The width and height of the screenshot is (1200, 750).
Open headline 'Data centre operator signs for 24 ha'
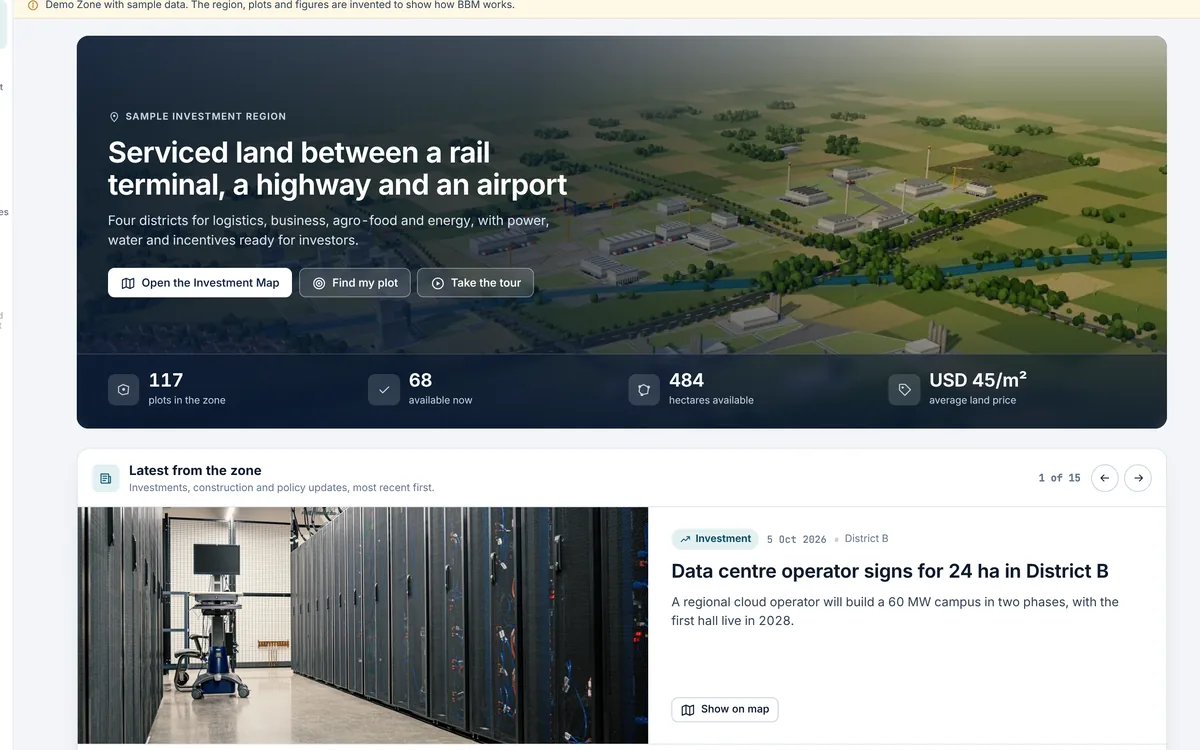(890, 571)
